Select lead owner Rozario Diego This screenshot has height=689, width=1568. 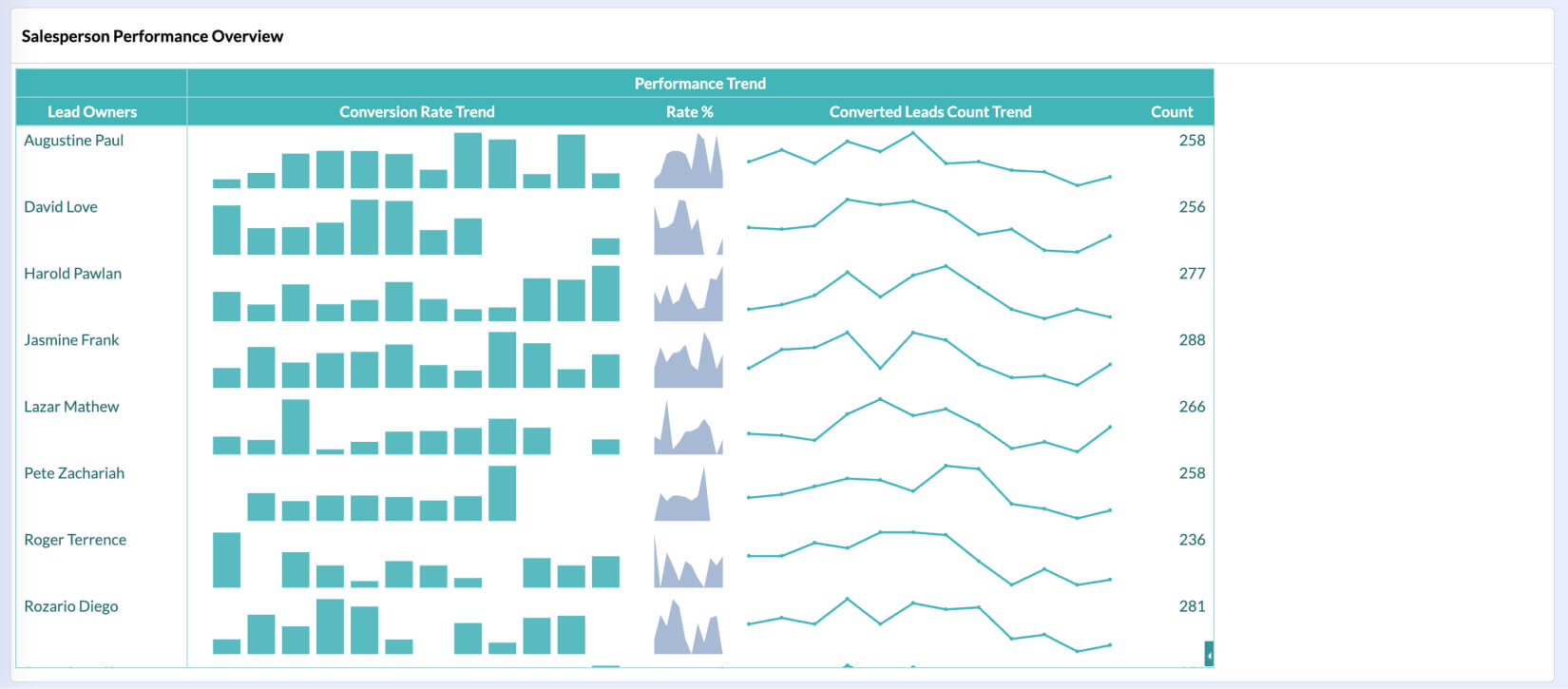71,605
